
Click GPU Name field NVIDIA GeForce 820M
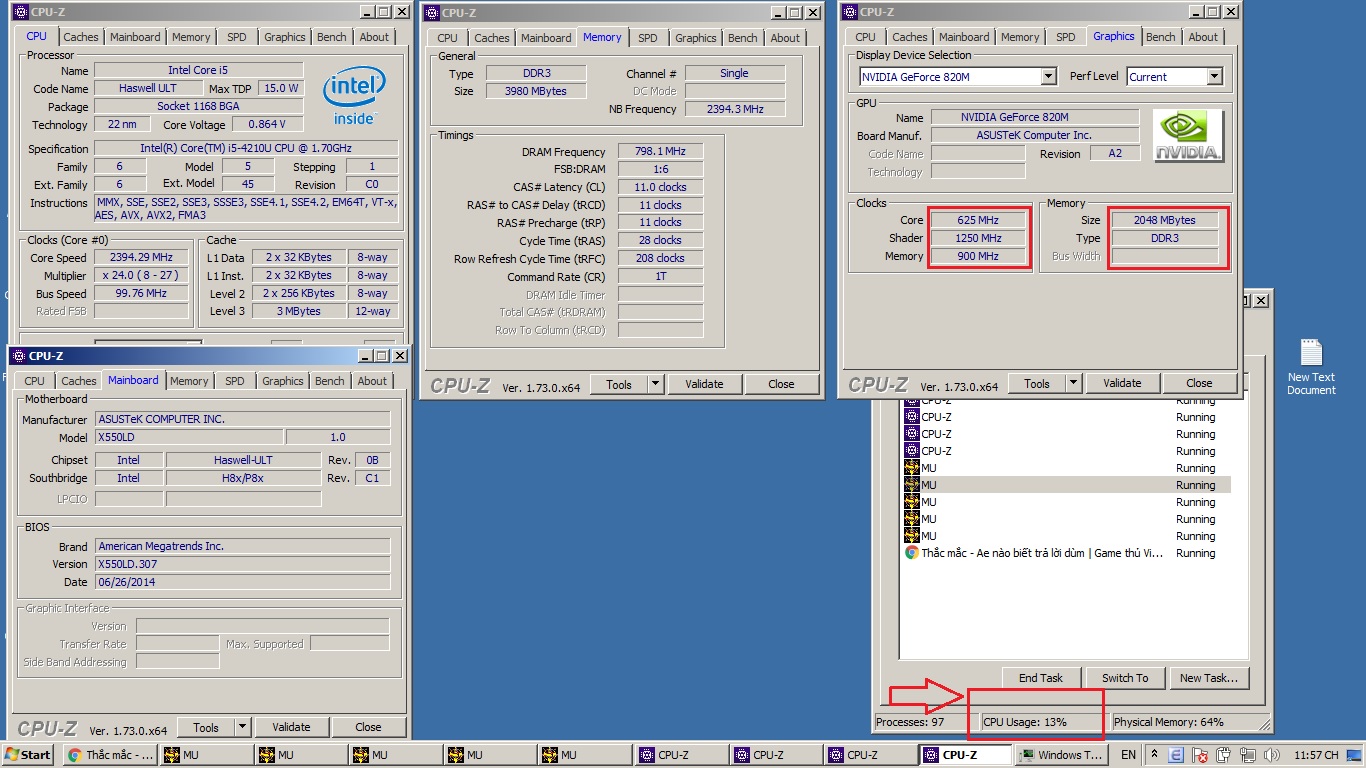1035,117
